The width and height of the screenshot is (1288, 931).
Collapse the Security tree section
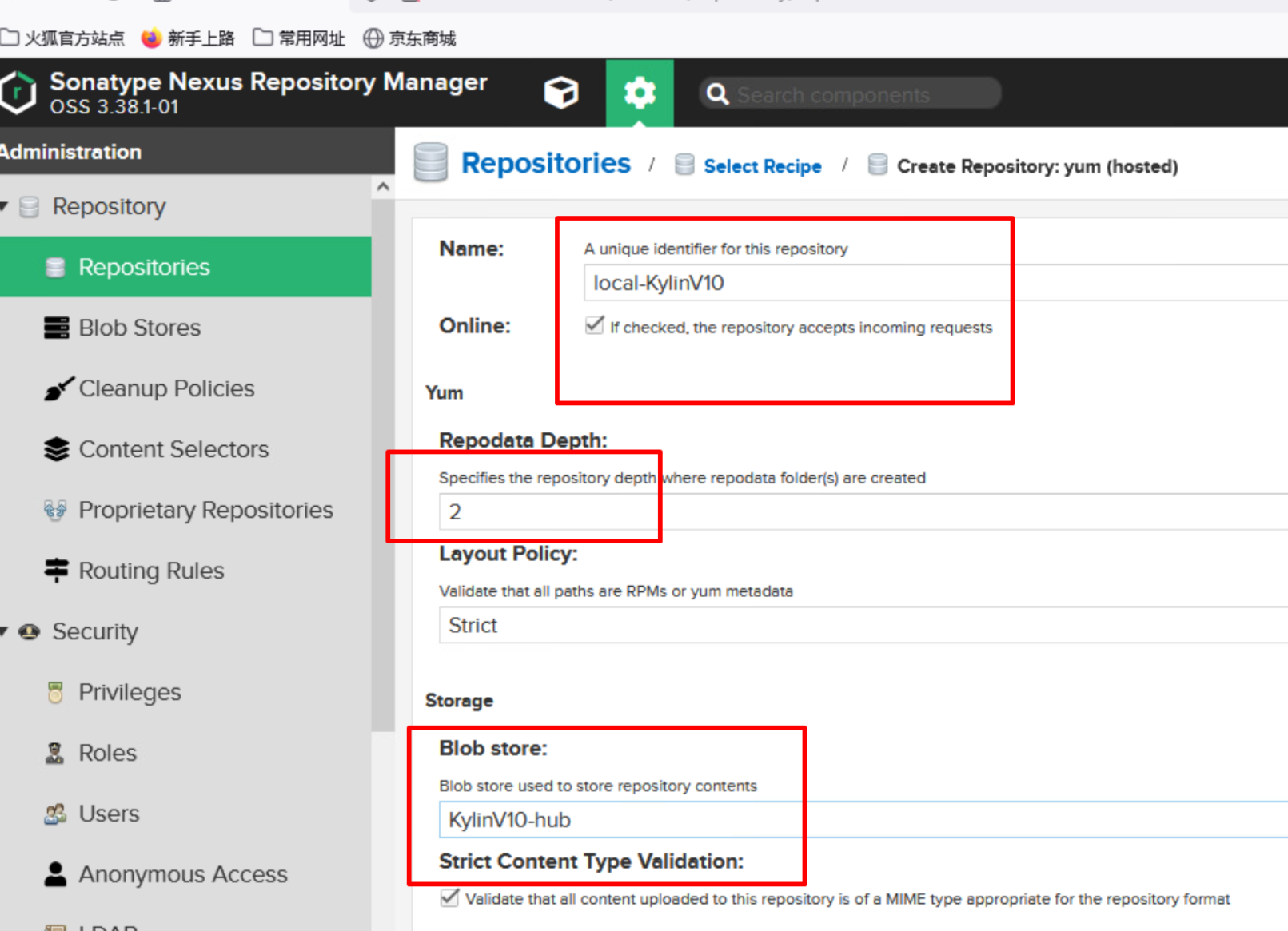click(x=4, y=632)
